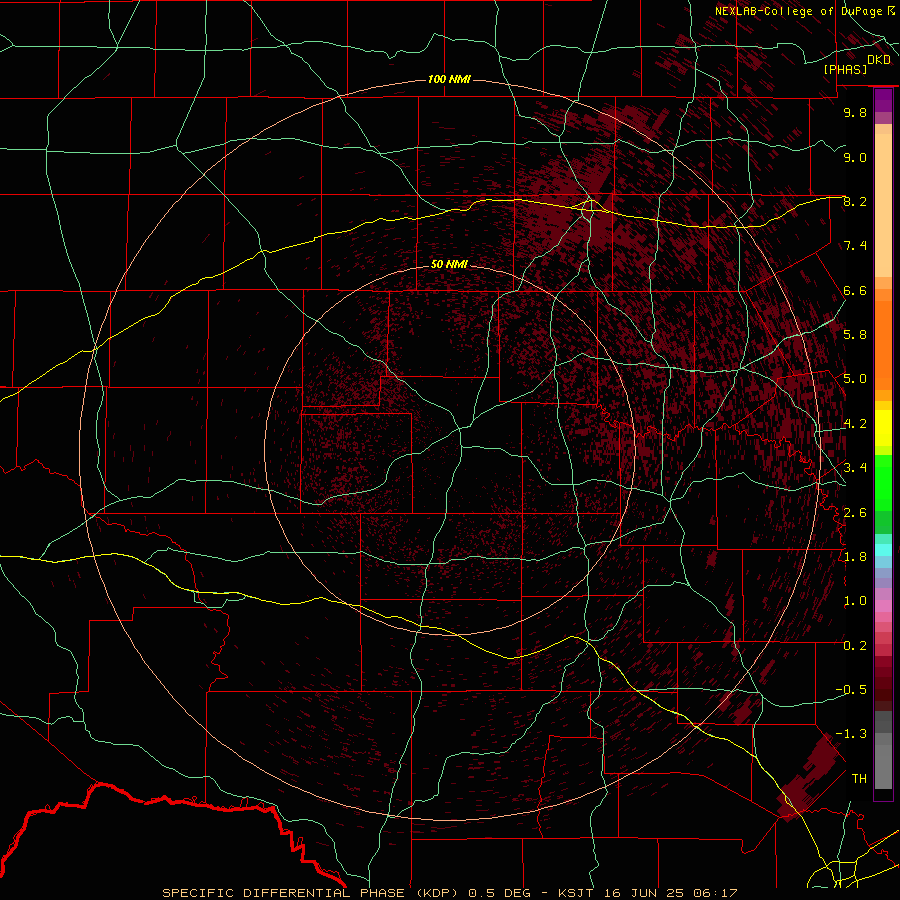The image size is (900, 900).
Task: Click the -0.5 scale value
Action: tap(851, 690)
